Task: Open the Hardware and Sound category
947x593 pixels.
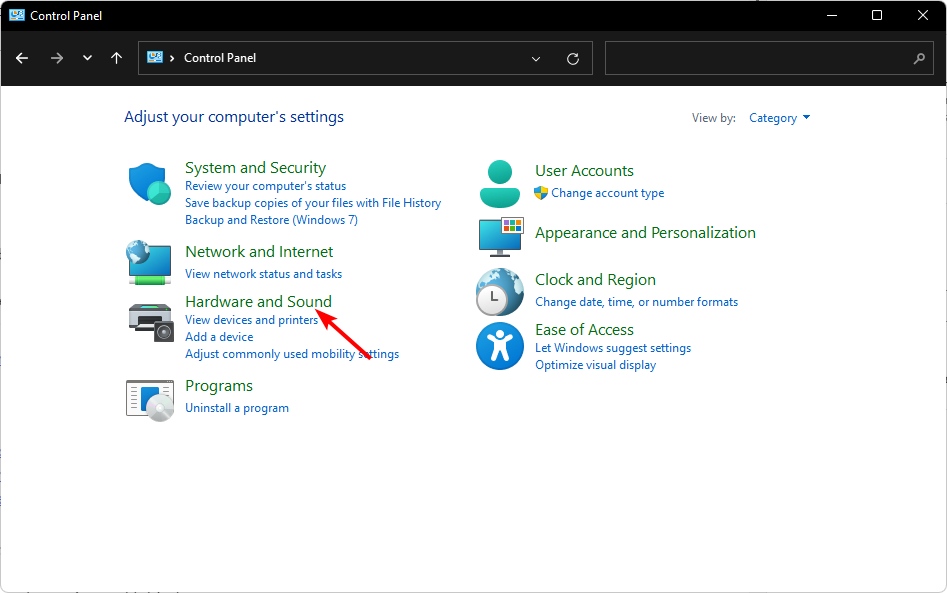Action: click(x=258, y=301)
